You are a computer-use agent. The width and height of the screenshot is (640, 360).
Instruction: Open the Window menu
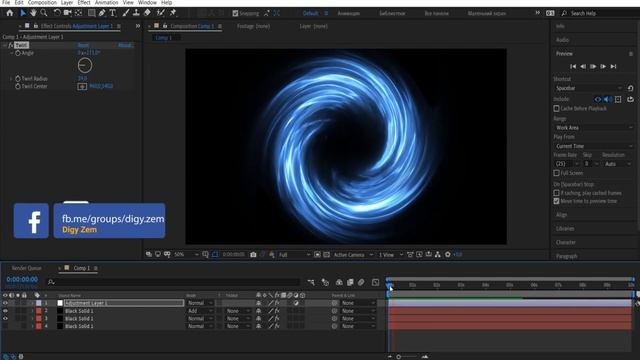(x=147, y=3)
